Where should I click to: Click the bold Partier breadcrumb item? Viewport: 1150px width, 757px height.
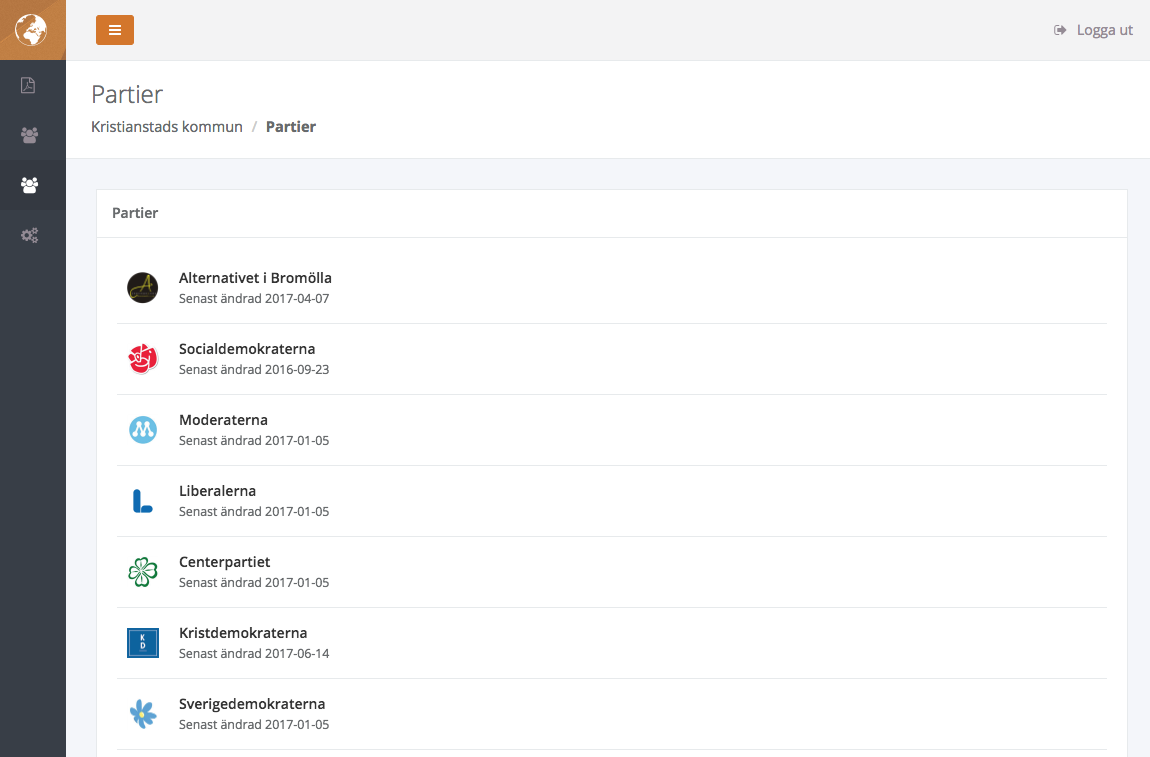coord(290,126)
